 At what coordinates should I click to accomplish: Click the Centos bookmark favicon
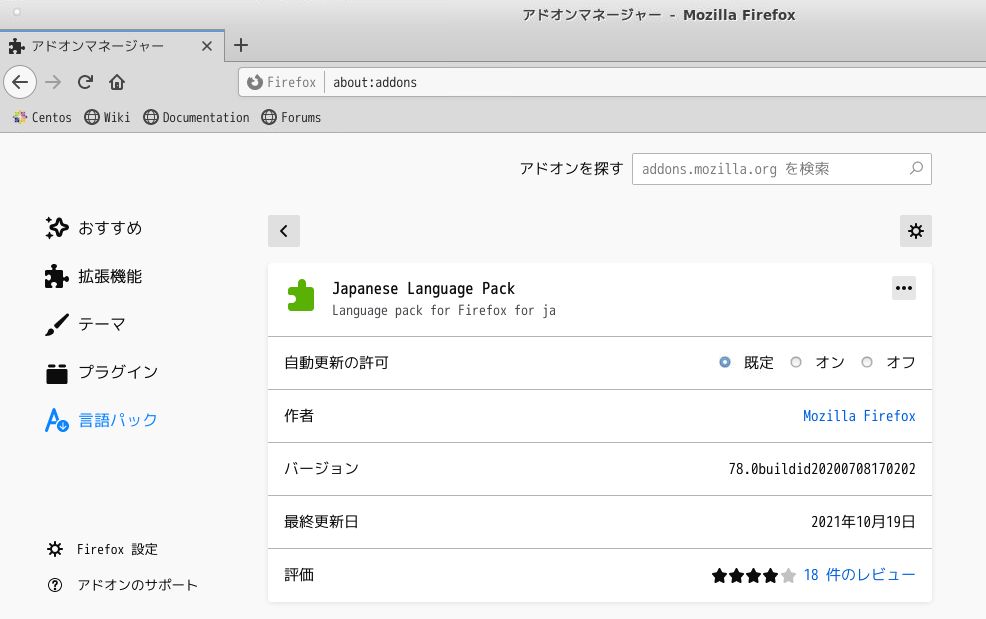coord(19,118)
